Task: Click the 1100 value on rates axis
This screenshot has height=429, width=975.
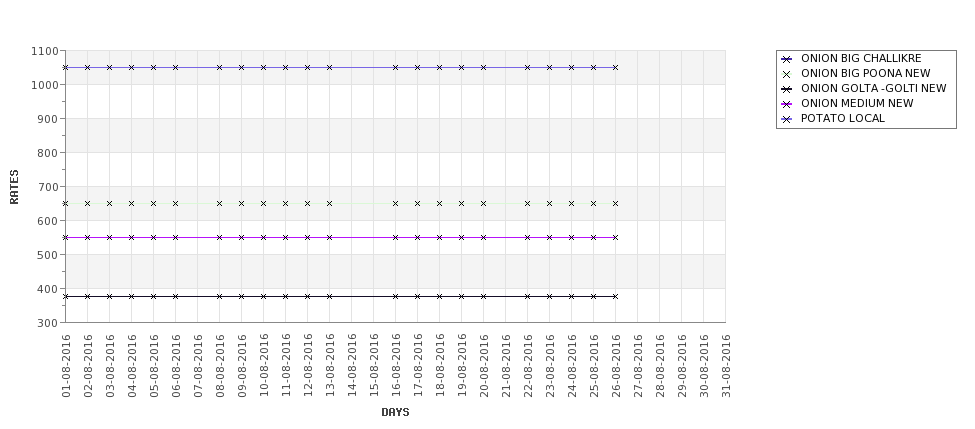Action: click(44, 51)
